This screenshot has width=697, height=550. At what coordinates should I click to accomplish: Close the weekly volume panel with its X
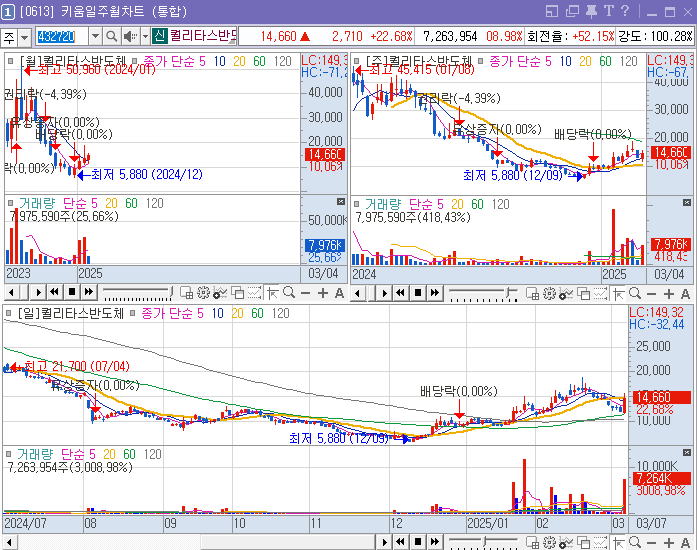pos(687,203)
